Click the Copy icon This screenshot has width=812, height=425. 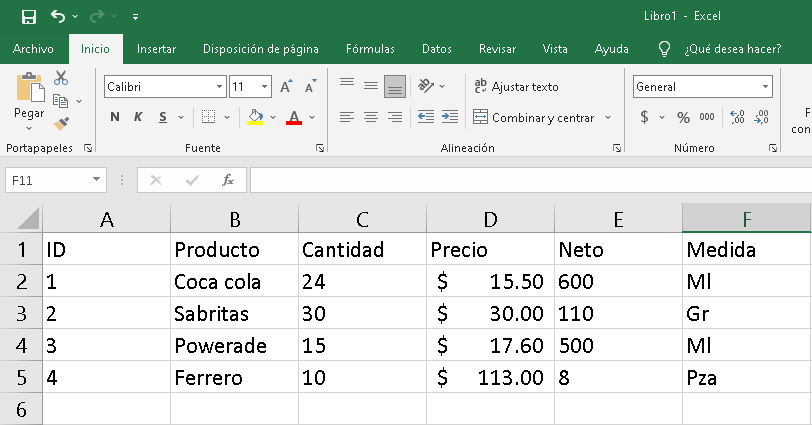pos(61,101)
